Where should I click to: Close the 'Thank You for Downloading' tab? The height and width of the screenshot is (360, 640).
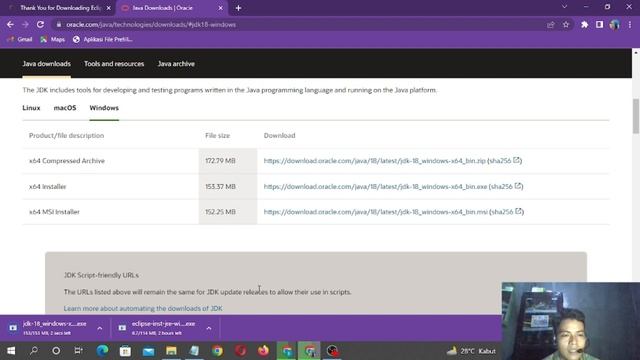pos(109,8)
